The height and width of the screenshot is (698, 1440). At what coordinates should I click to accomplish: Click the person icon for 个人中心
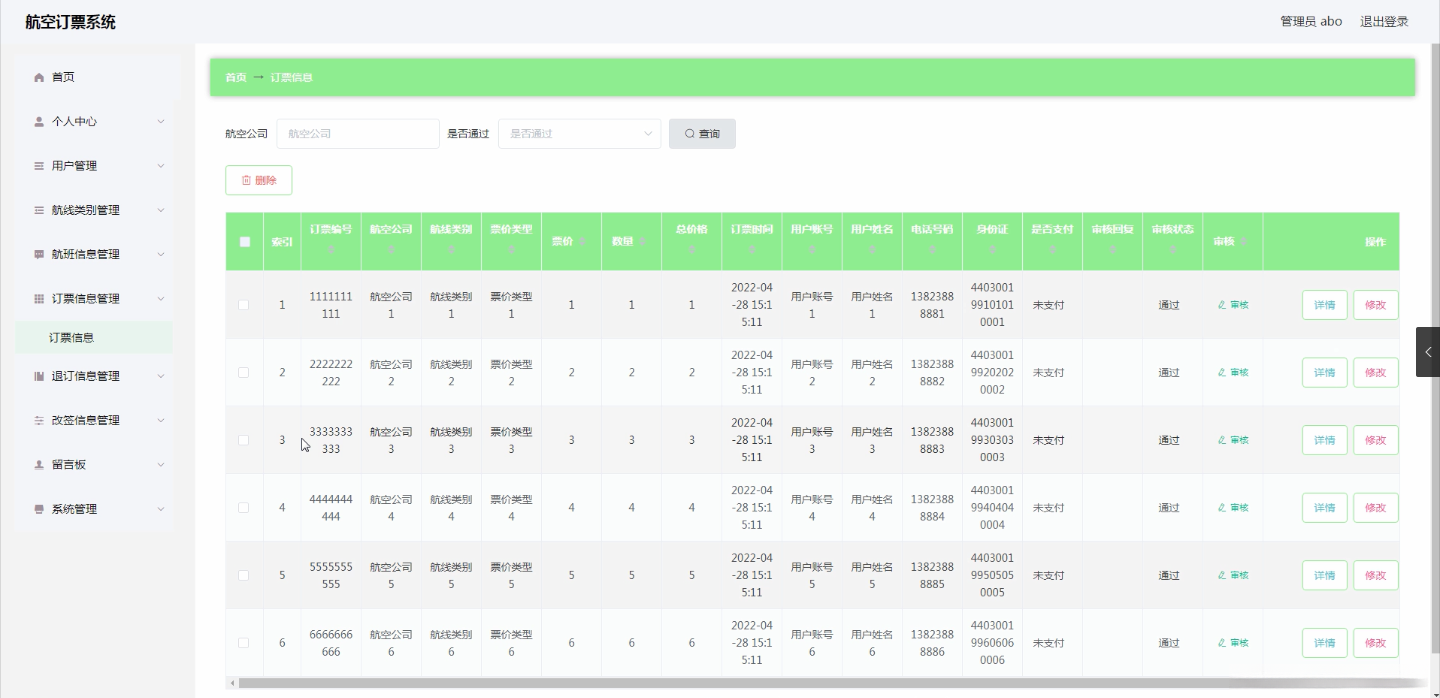(39, 121)
